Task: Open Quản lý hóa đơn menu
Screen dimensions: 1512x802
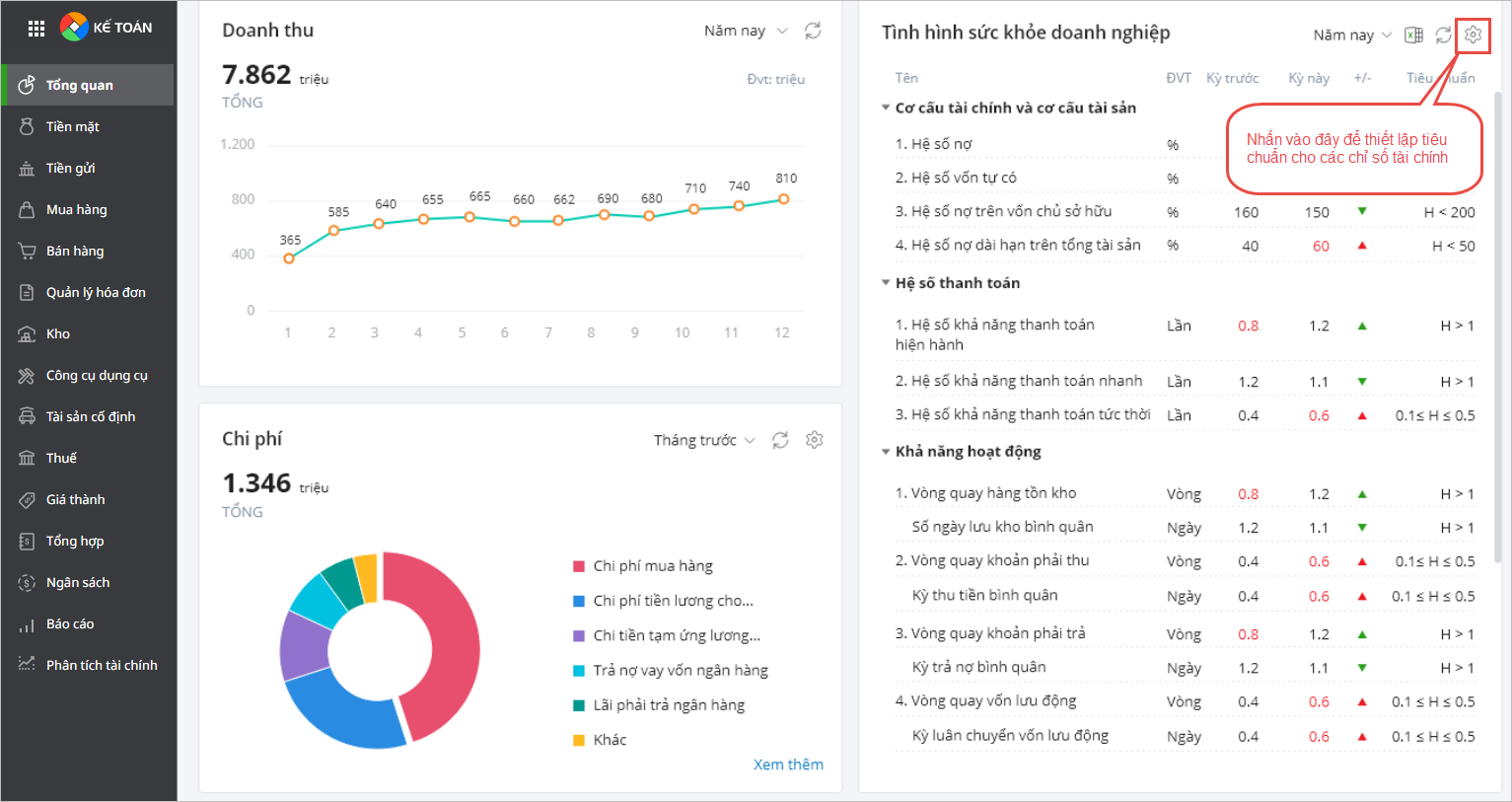Action: (x=96, y=292)
